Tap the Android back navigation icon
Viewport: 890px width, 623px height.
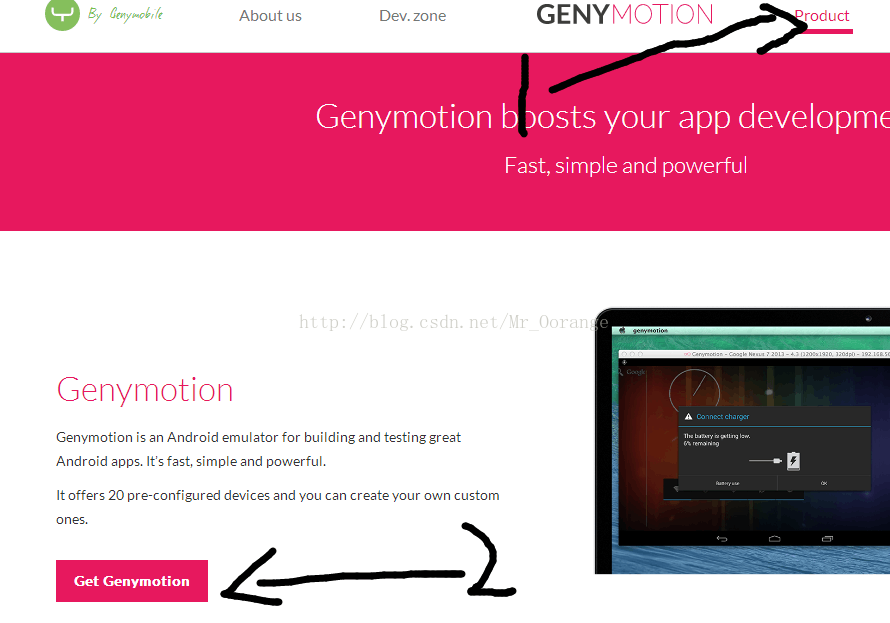(x=721, y=538)
